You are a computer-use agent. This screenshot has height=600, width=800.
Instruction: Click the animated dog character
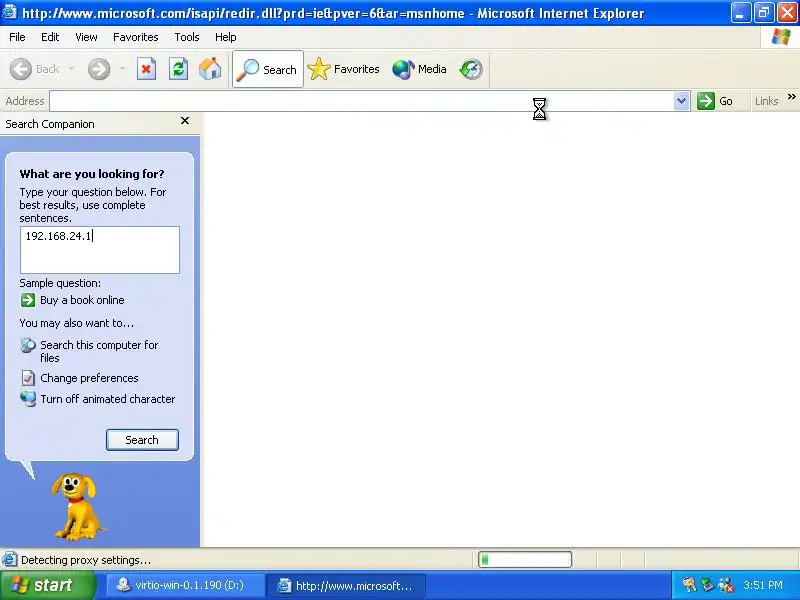tap(77, 506)
